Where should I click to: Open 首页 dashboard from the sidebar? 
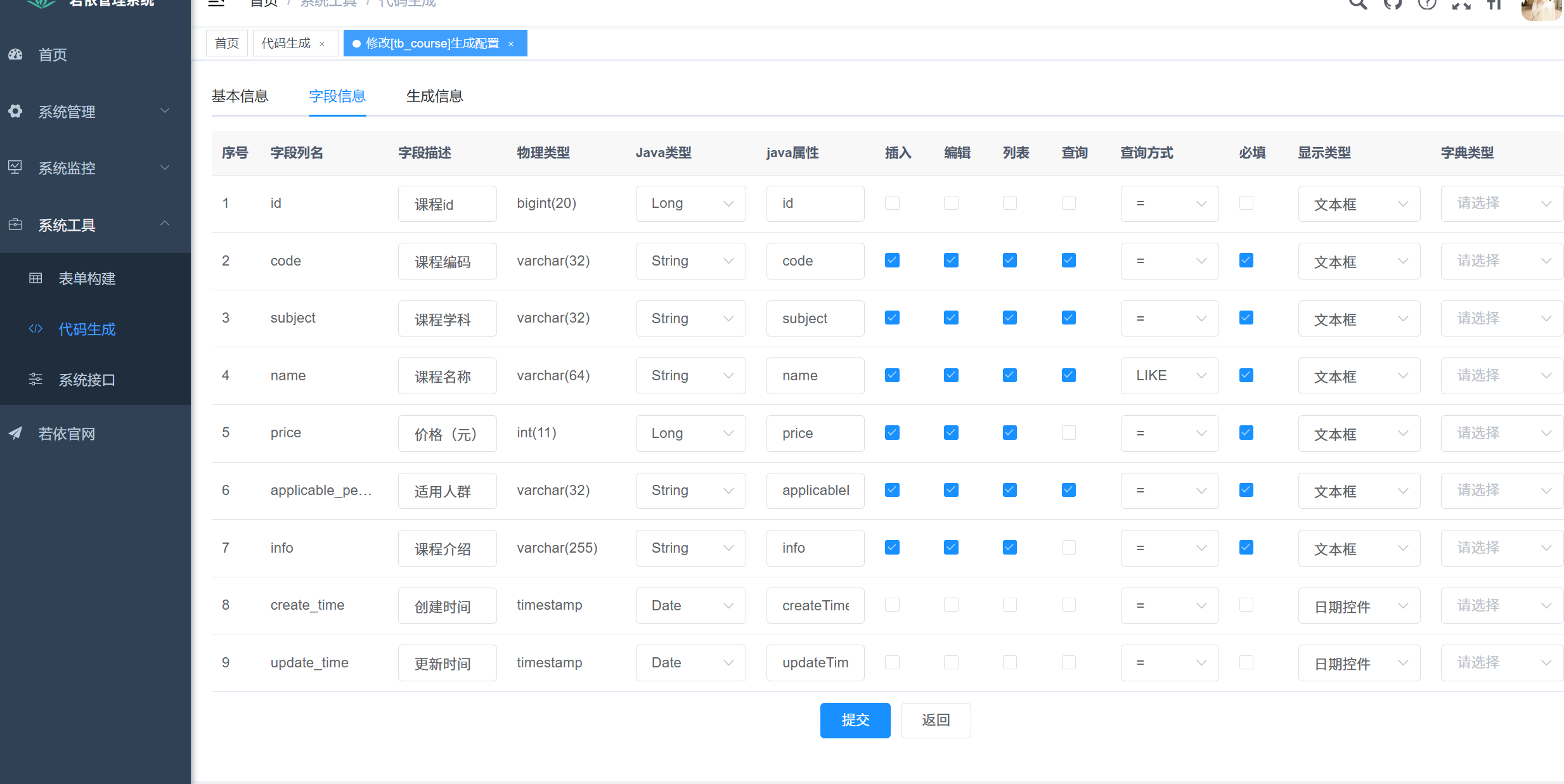tap(52, 55)
